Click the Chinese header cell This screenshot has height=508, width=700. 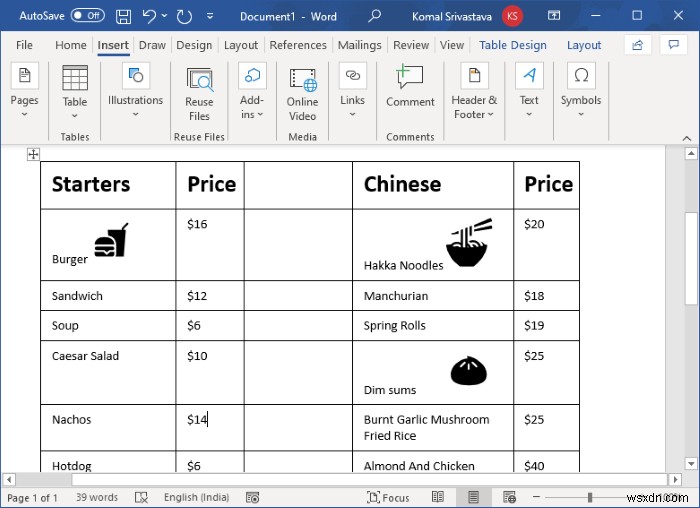pyautogui.click(x=433, y=185)
